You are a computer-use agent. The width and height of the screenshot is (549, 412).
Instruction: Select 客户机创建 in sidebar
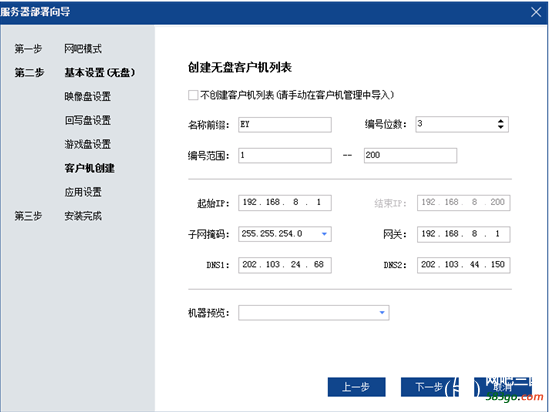point(90,168)
